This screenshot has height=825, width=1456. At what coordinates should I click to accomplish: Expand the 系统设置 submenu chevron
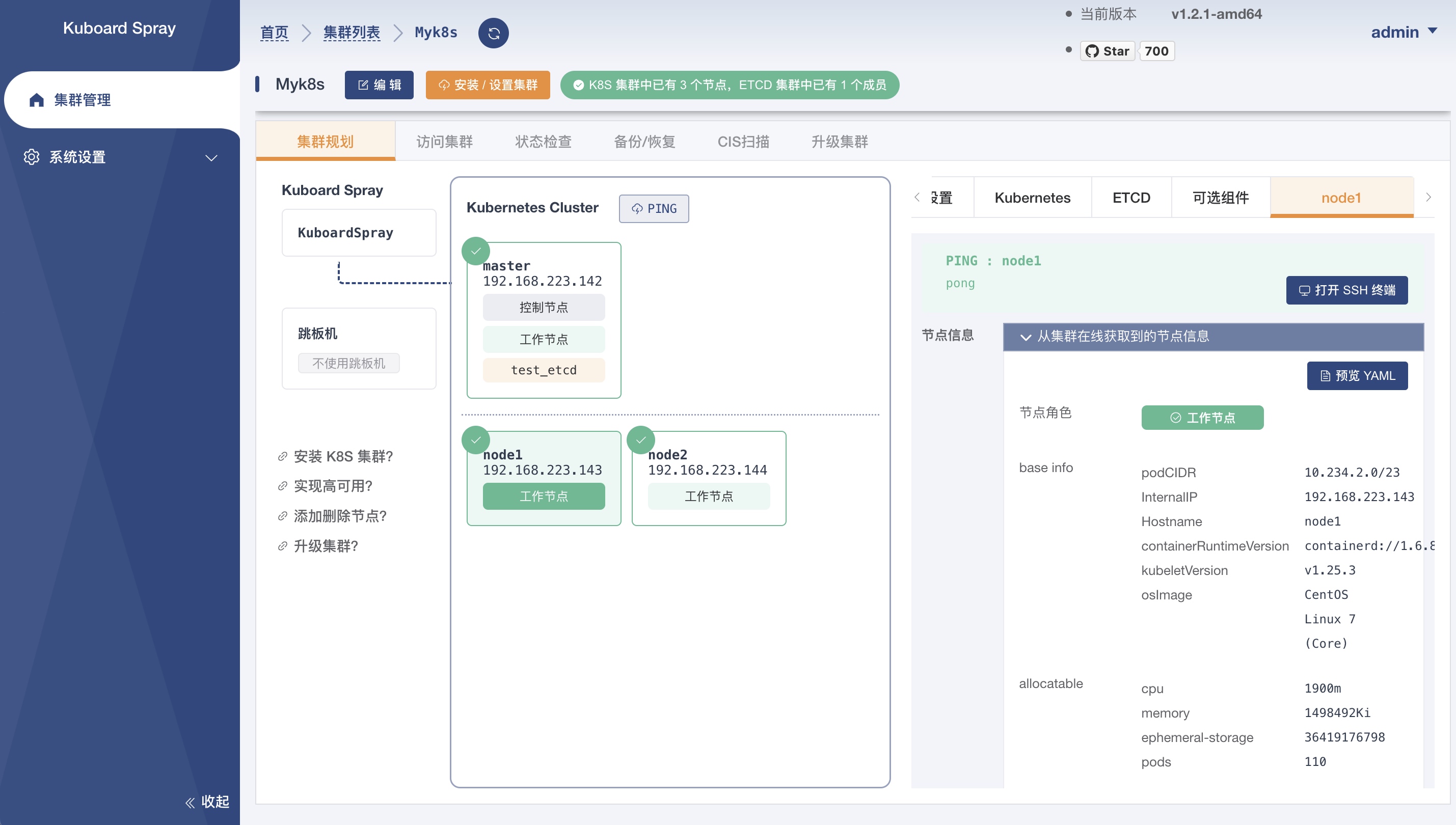[211, 157]
